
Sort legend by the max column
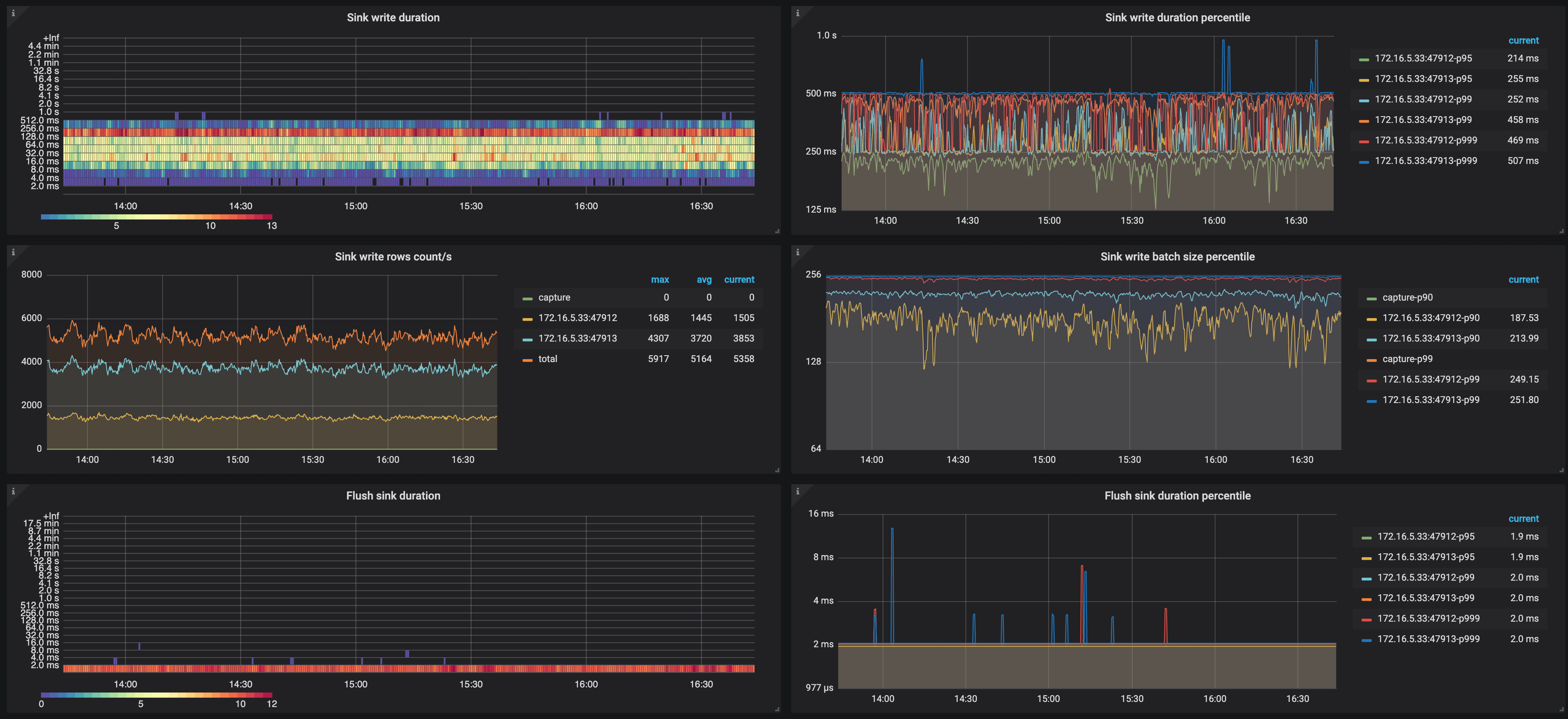point(660,279)
